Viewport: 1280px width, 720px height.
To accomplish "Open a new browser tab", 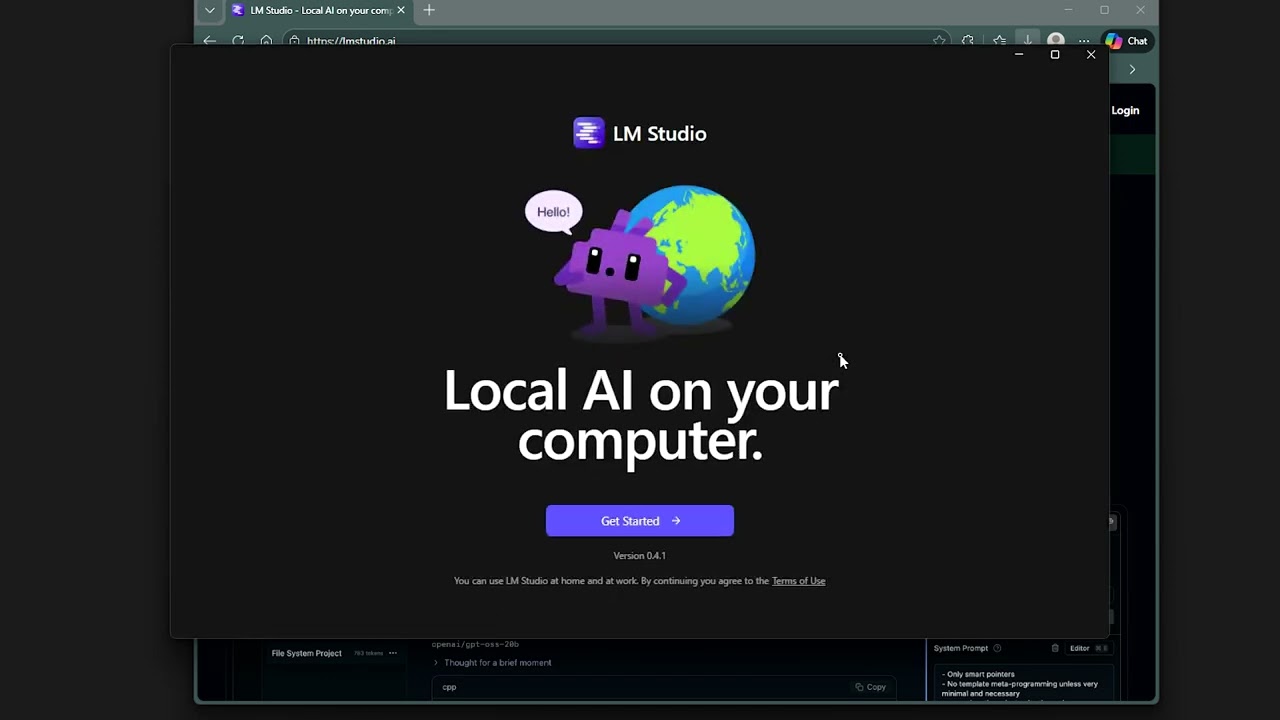I will (x=429, y=10).
